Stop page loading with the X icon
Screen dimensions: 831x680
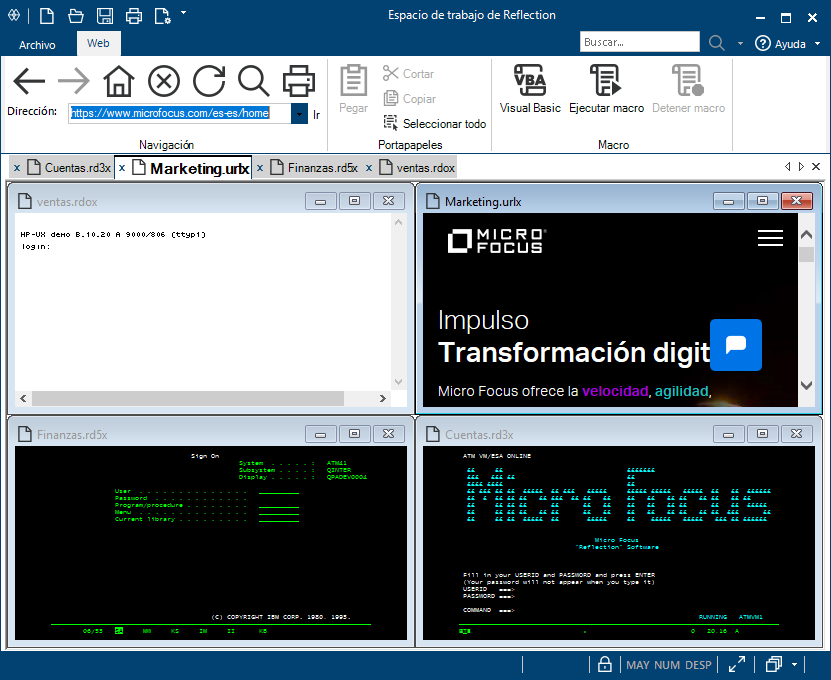tap(163, 81)
